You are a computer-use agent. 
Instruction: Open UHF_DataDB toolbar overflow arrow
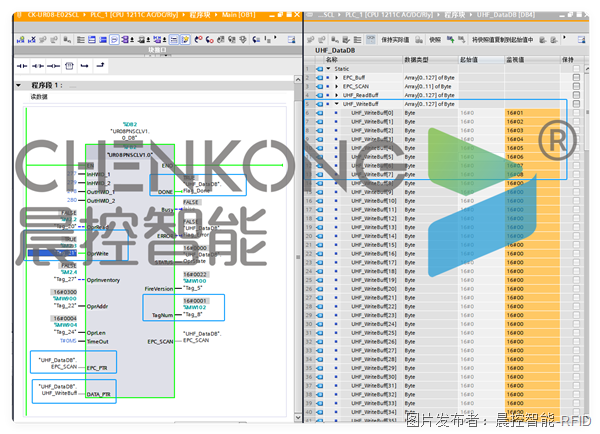(x=564, y=38)
